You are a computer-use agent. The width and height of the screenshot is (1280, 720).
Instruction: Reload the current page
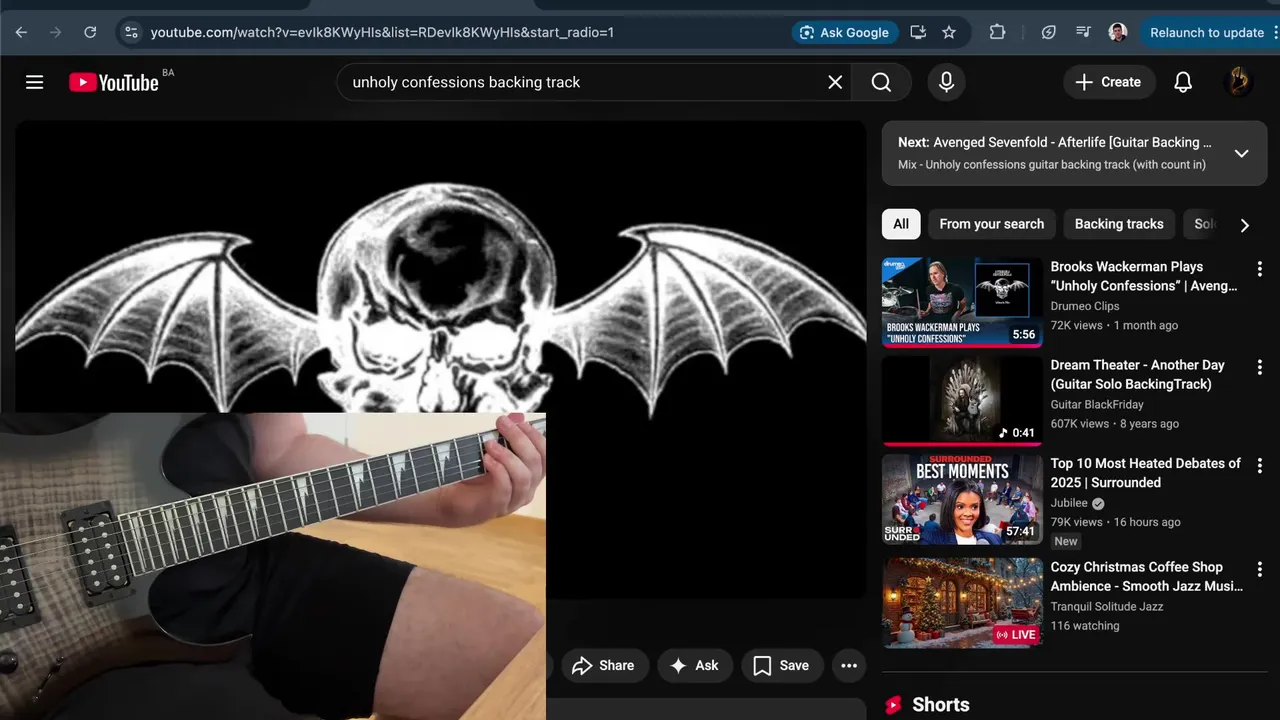[90, 32]
